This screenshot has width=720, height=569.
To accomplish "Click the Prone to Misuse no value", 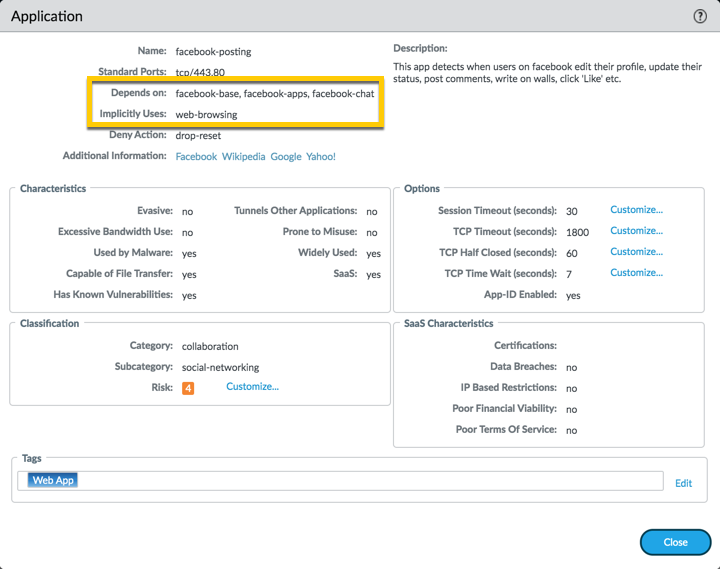I will pyautogui.click(x=371, y=232).
